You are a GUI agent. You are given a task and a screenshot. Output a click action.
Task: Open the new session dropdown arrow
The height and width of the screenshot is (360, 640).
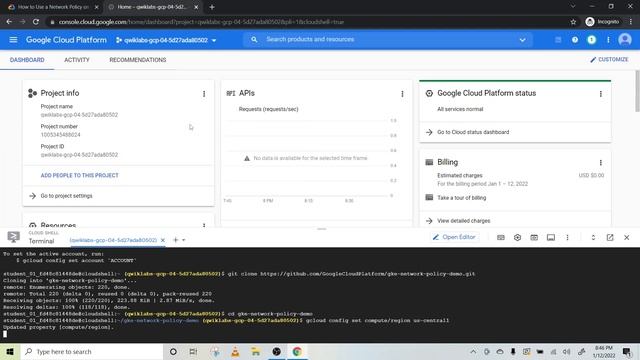point(184,240)
